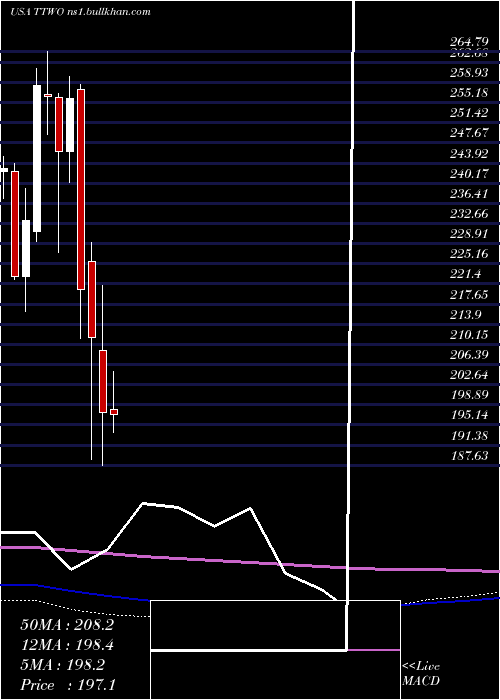Click the 255.18 price label
Screen dimensions: 500x700
point(468,93)
